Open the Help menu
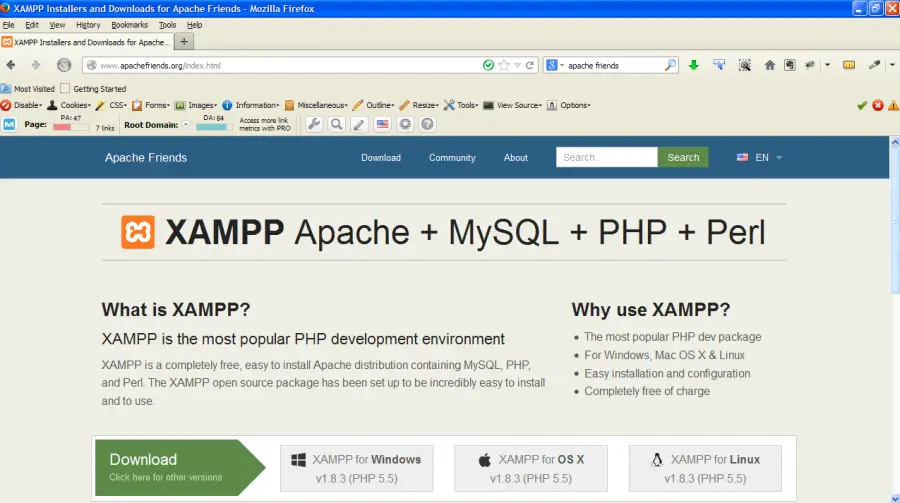Screen dimensions: 900x503 [195, 25]
